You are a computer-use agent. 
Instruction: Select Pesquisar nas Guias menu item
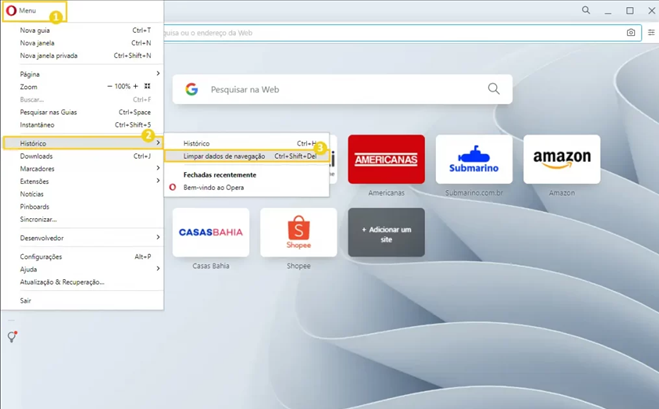tap(82, 112)
